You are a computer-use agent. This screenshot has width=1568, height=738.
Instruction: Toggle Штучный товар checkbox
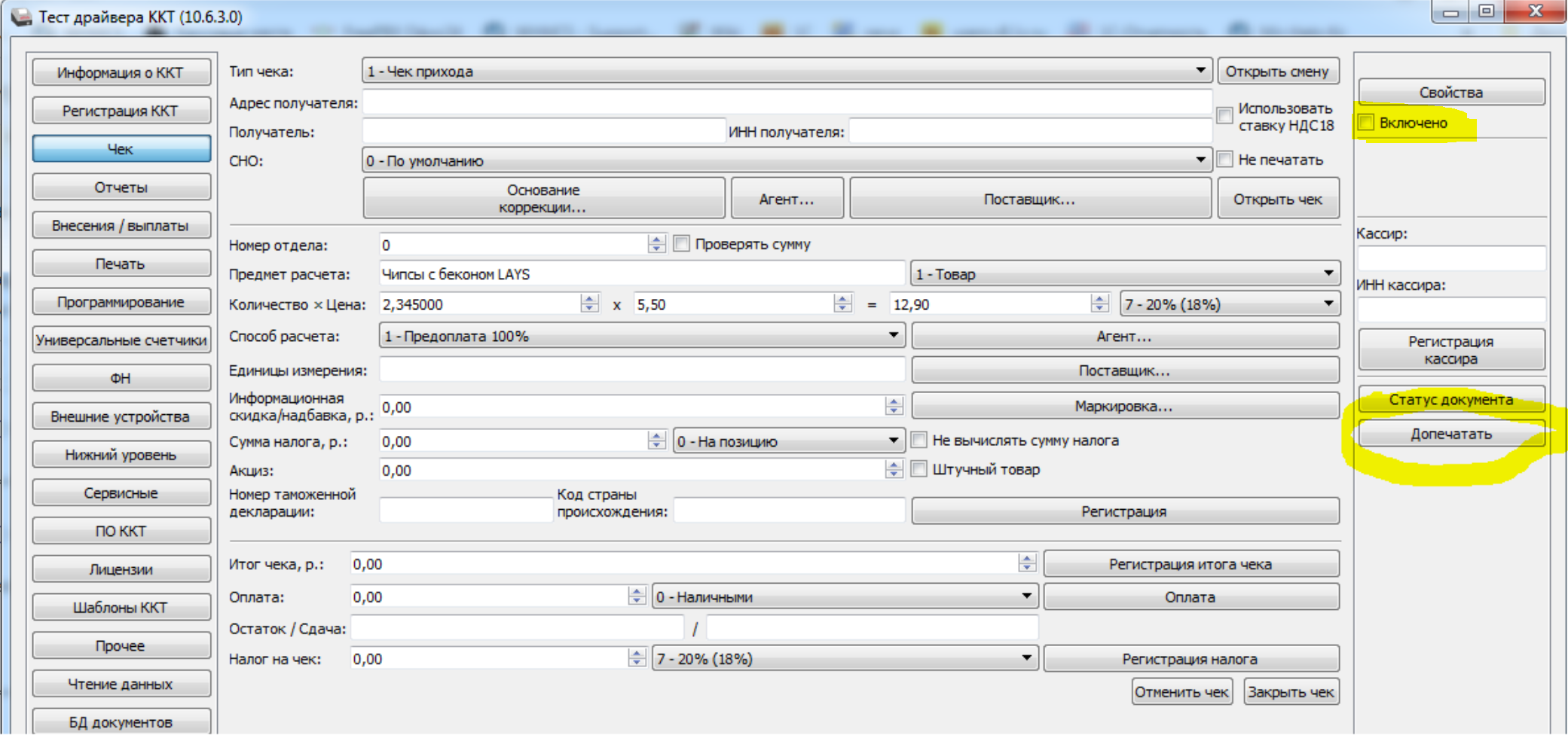click(x=919, y=469)
